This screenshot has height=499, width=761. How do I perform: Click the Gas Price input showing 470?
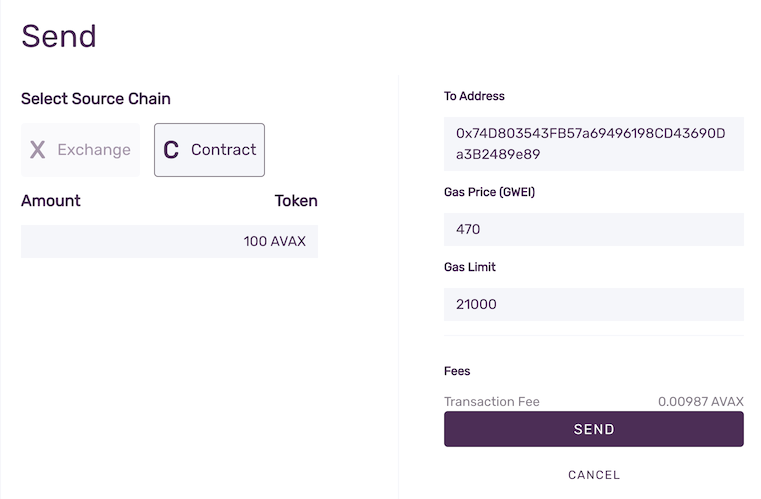coord(593,229)
